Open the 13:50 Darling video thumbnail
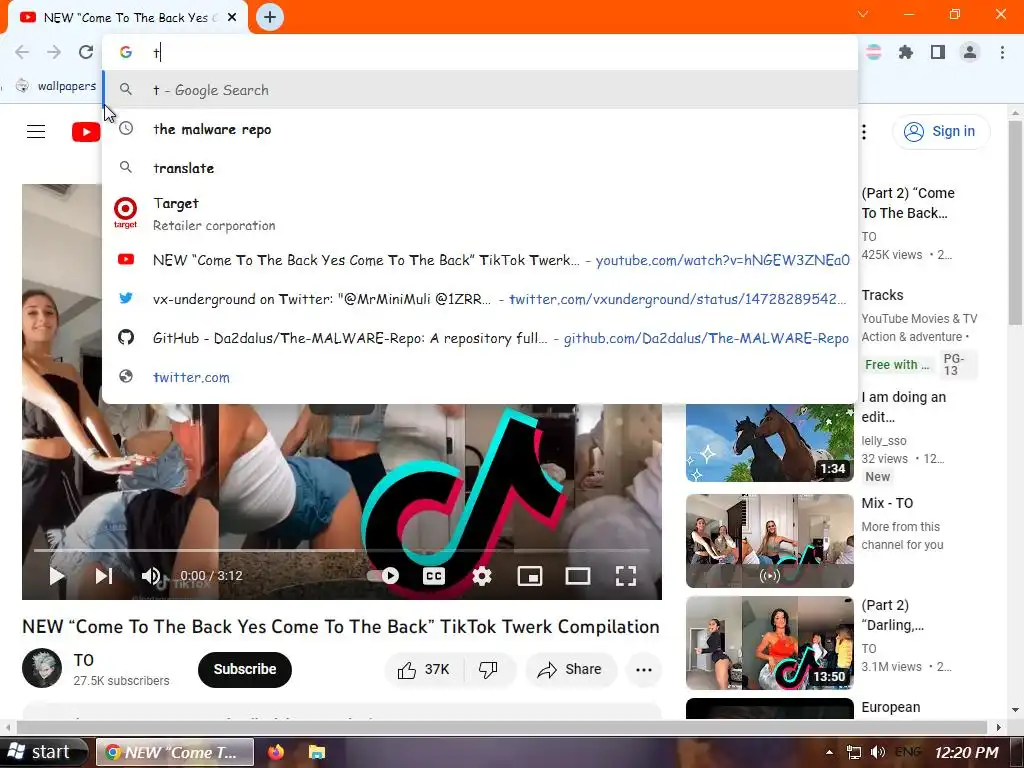 [x=770, y=643]
